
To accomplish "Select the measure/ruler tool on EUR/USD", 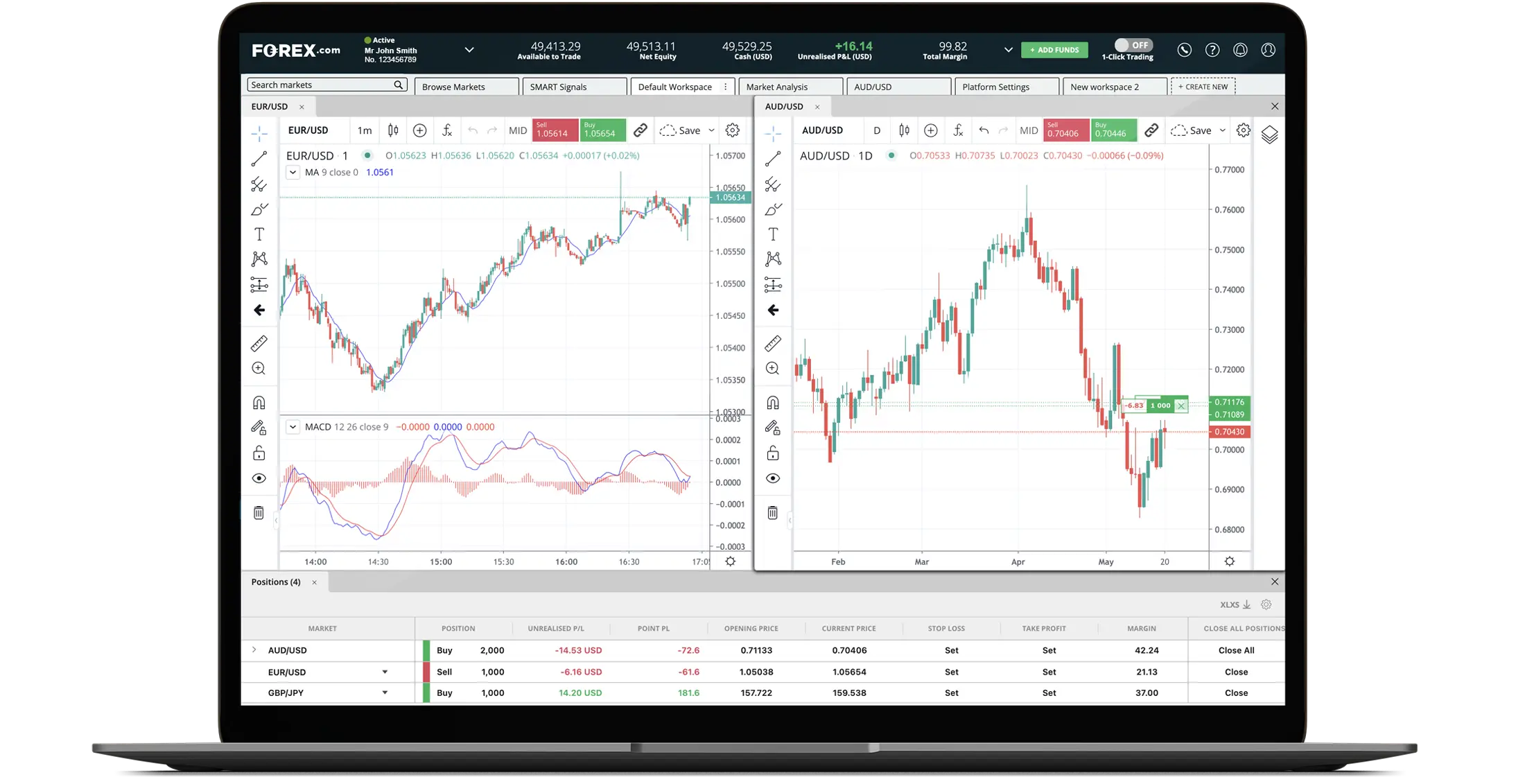I will pos(259,343).
